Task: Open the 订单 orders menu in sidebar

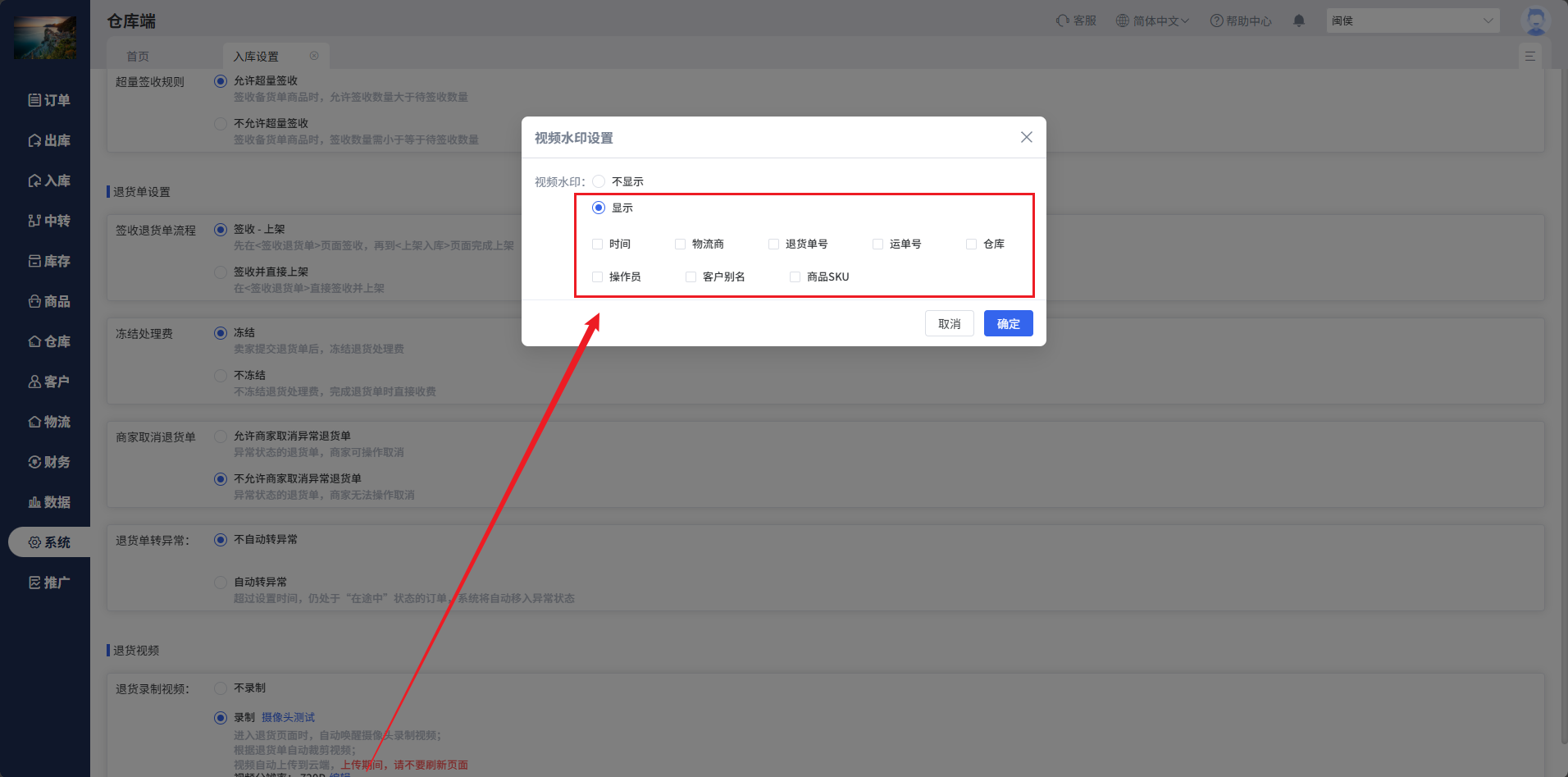Action: 49,100
